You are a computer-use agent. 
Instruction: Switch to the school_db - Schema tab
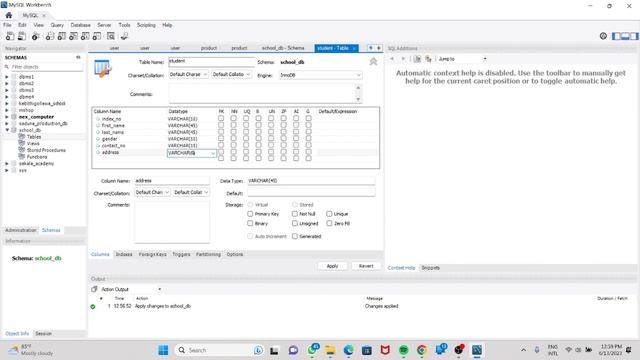(x=283, y=48)
